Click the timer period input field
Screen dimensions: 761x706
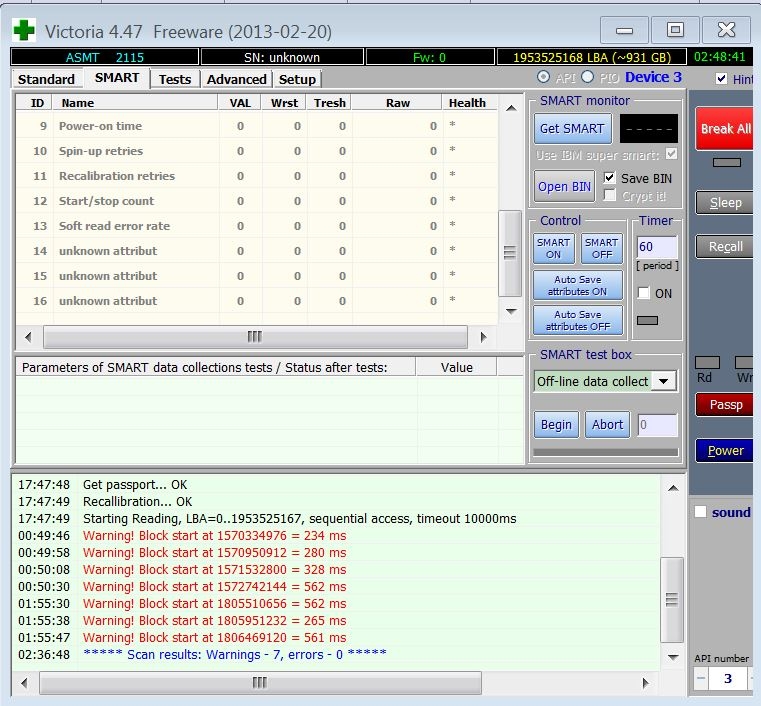(657, 247)
